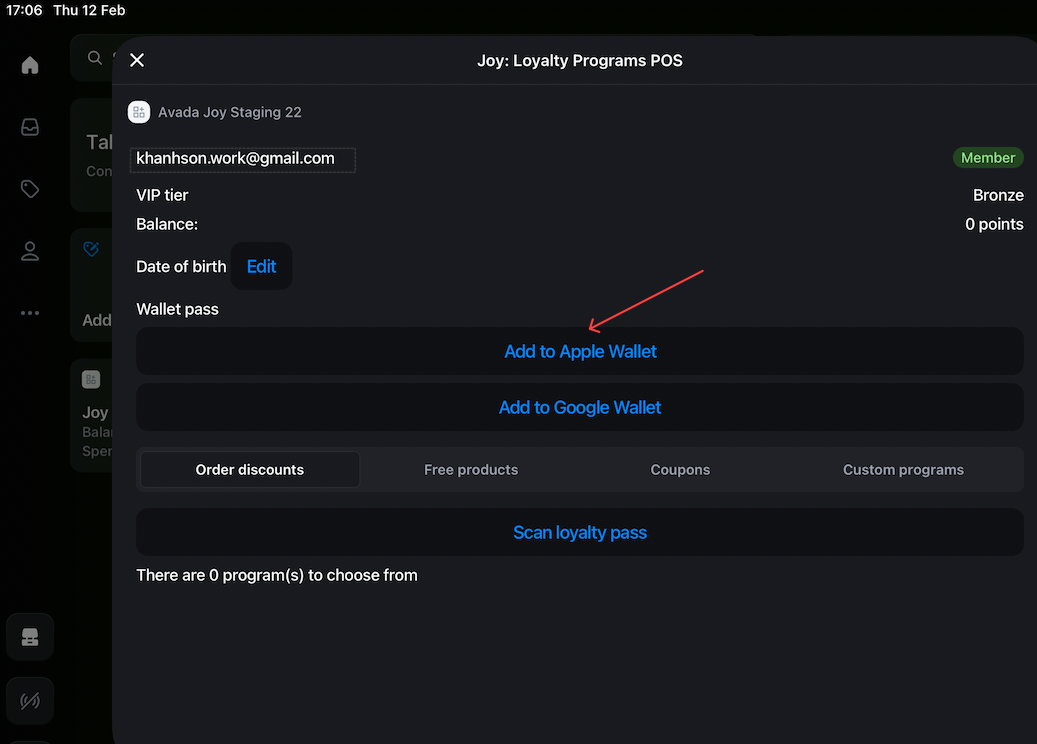
Task: Select the Order discounts tab
Action: (250, 469)
